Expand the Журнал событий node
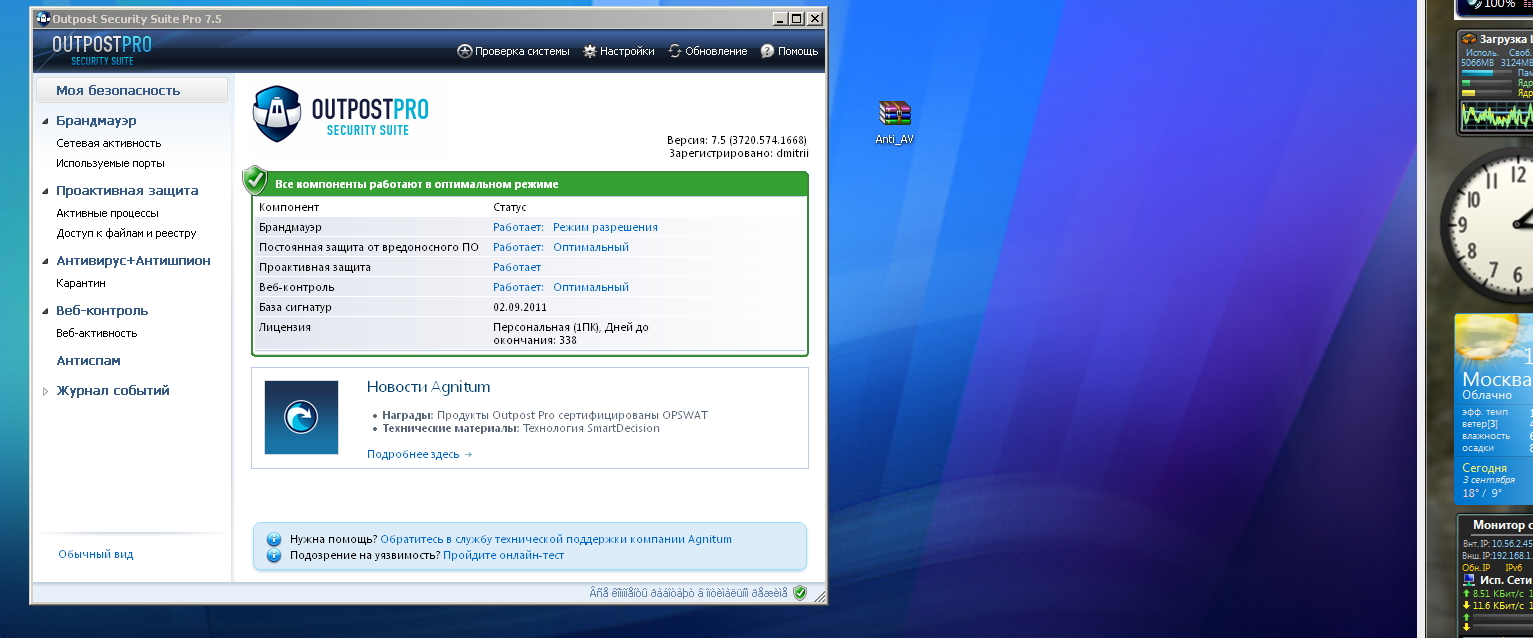 45,391
